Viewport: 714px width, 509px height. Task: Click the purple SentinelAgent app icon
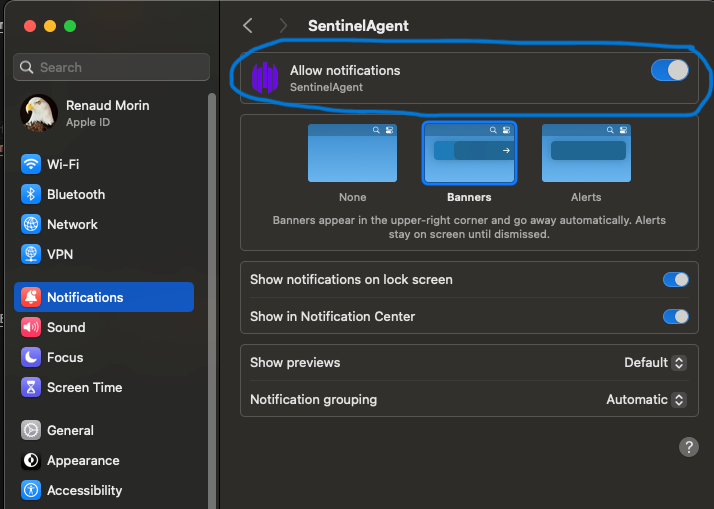click(x=265, y=78)
